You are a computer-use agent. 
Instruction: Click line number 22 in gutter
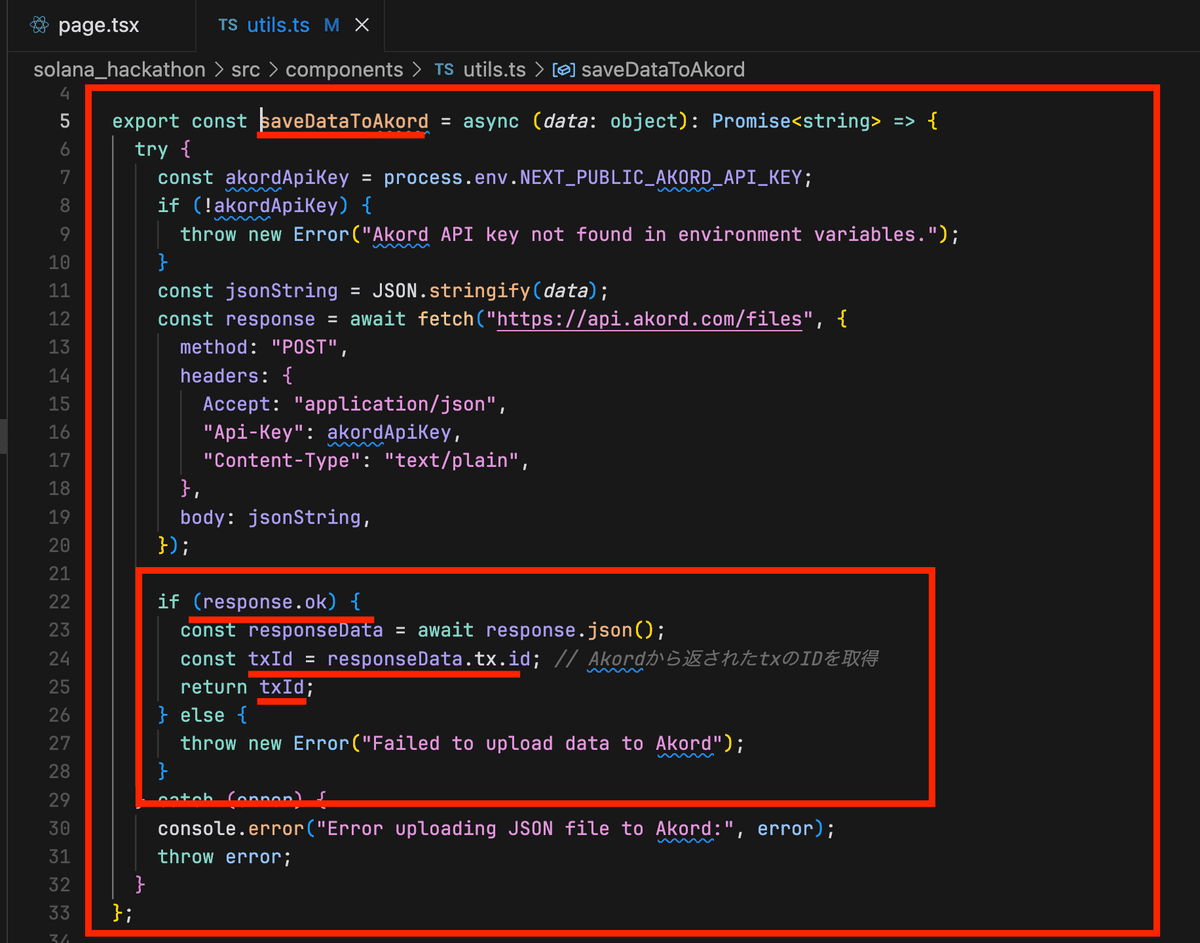pyautogui.click(x=59, y=602)
